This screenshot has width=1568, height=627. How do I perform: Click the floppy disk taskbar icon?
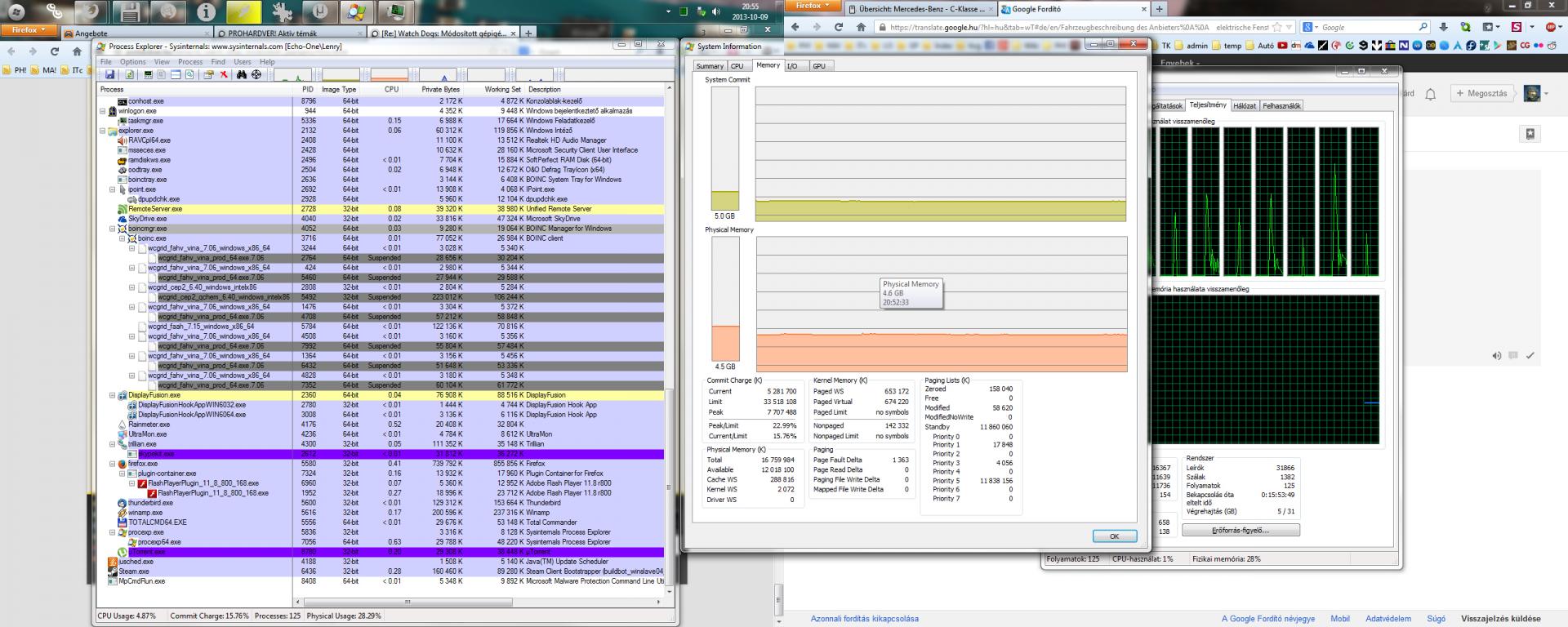tap(130, 11)
